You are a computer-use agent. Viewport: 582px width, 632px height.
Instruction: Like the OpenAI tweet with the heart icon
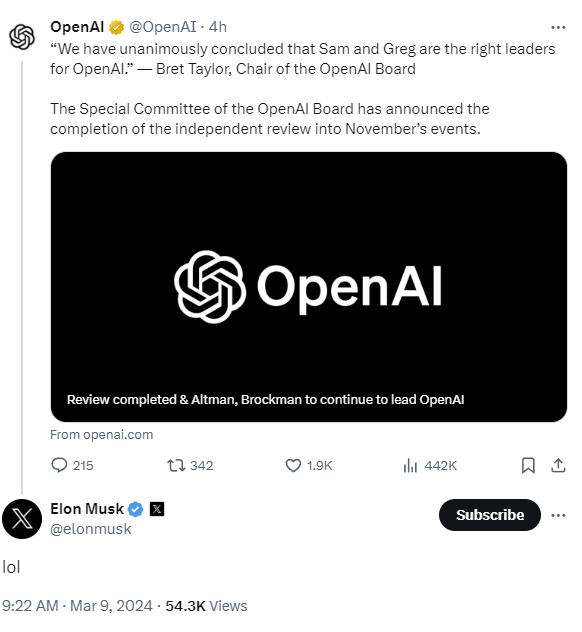pyautogui.click(x=293, y=466)
